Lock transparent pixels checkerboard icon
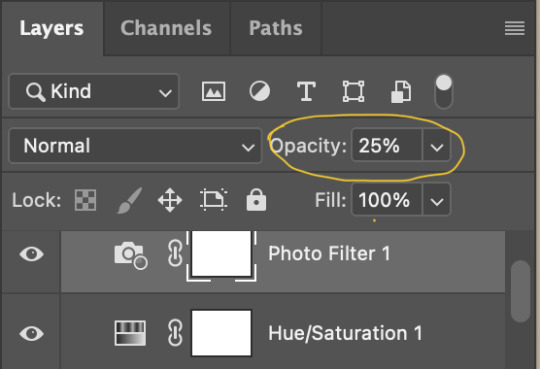This screenshot has height=369, width=540. (x=85, y=200)
